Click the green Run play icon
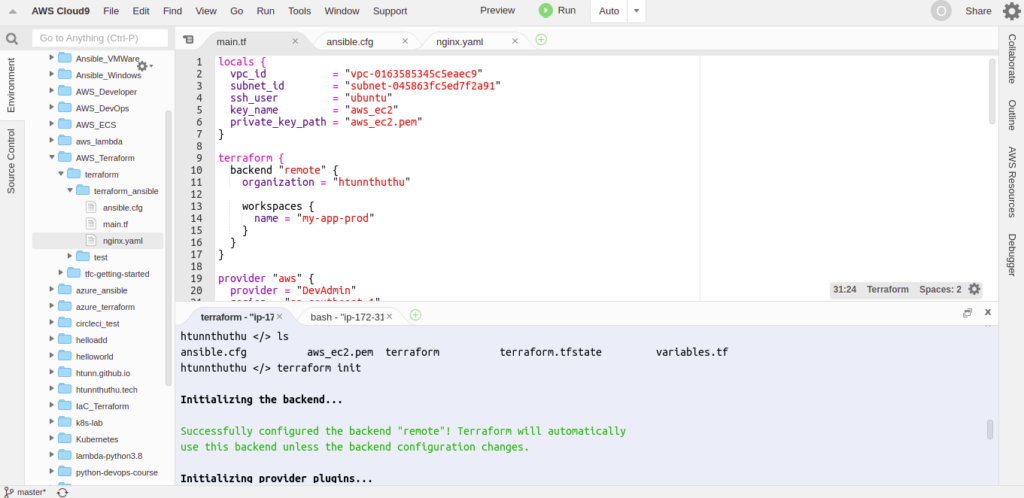 [x=545, y=10]
